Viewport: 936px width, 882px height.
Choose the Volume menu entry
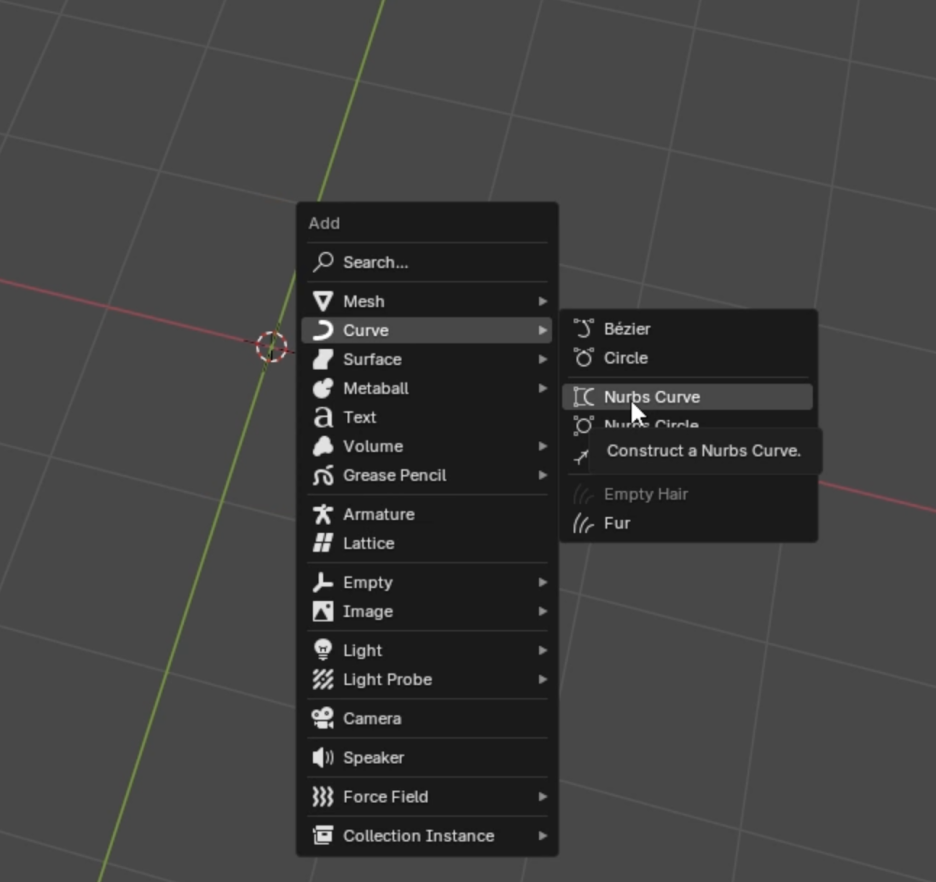tap(427, 446)
